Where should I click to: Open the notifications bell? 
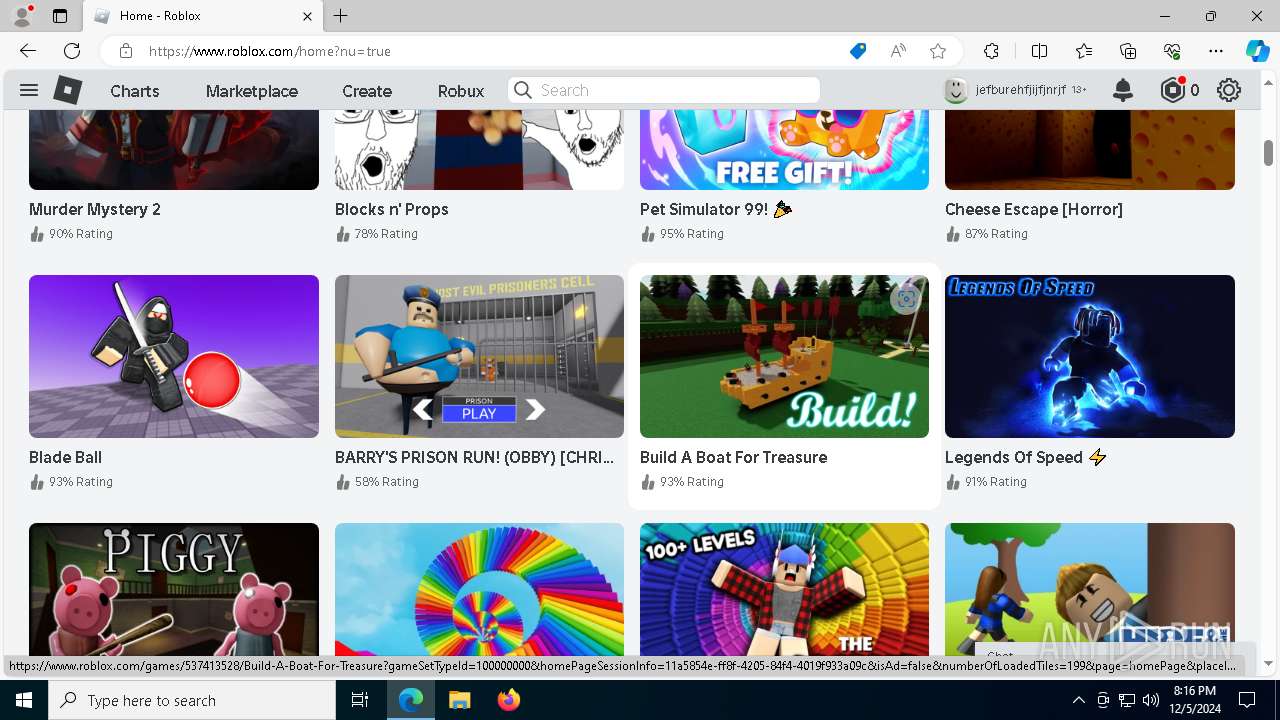1123,90
